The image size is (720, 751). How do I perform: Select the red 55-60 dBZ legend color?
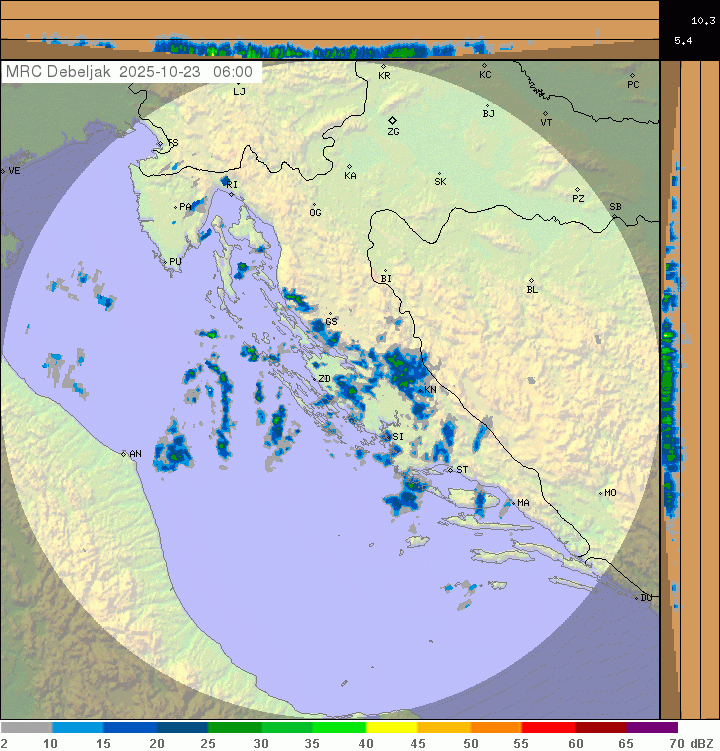tap(548, 728)
